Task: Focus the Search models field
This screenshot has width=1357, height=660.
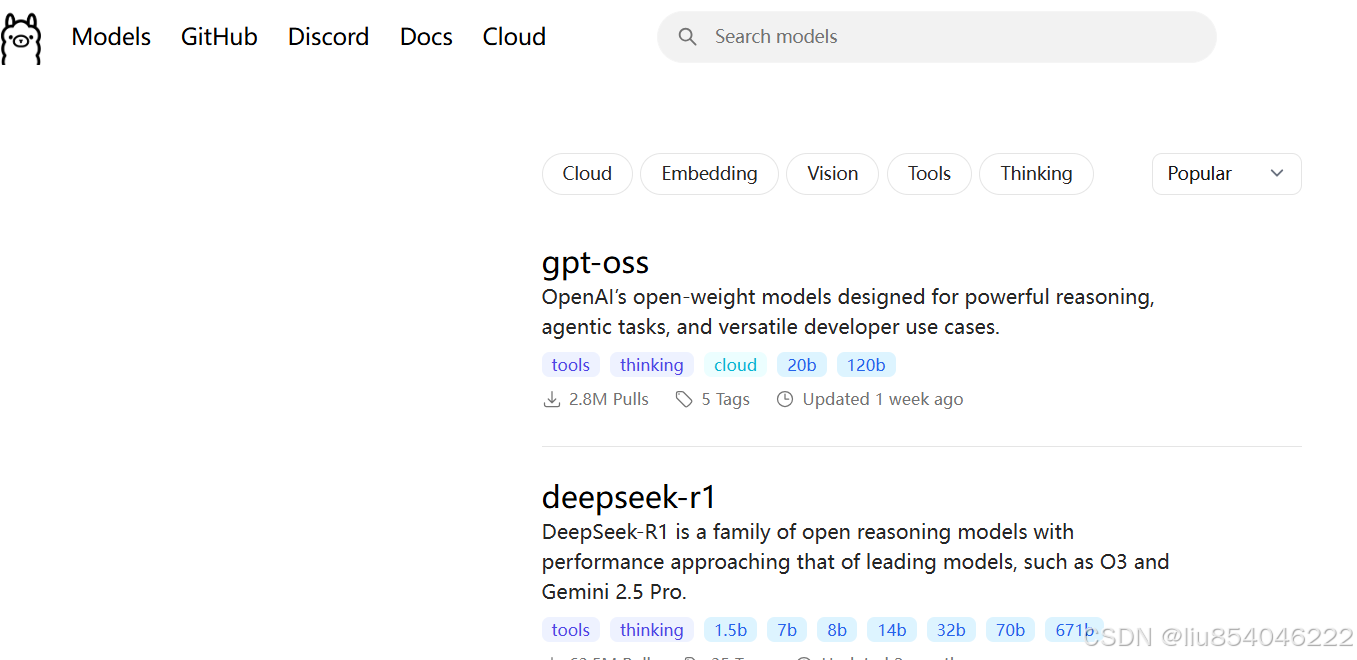Action: pyautogui.click(x=937, y=37)
